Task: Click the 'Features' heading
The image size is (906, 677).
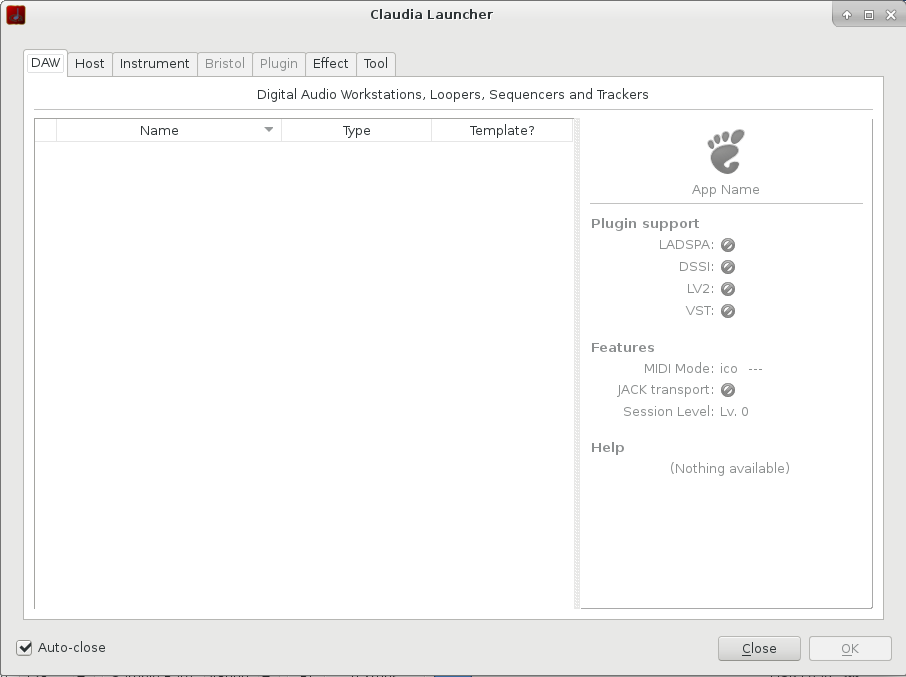Action: tap(622, 347)
